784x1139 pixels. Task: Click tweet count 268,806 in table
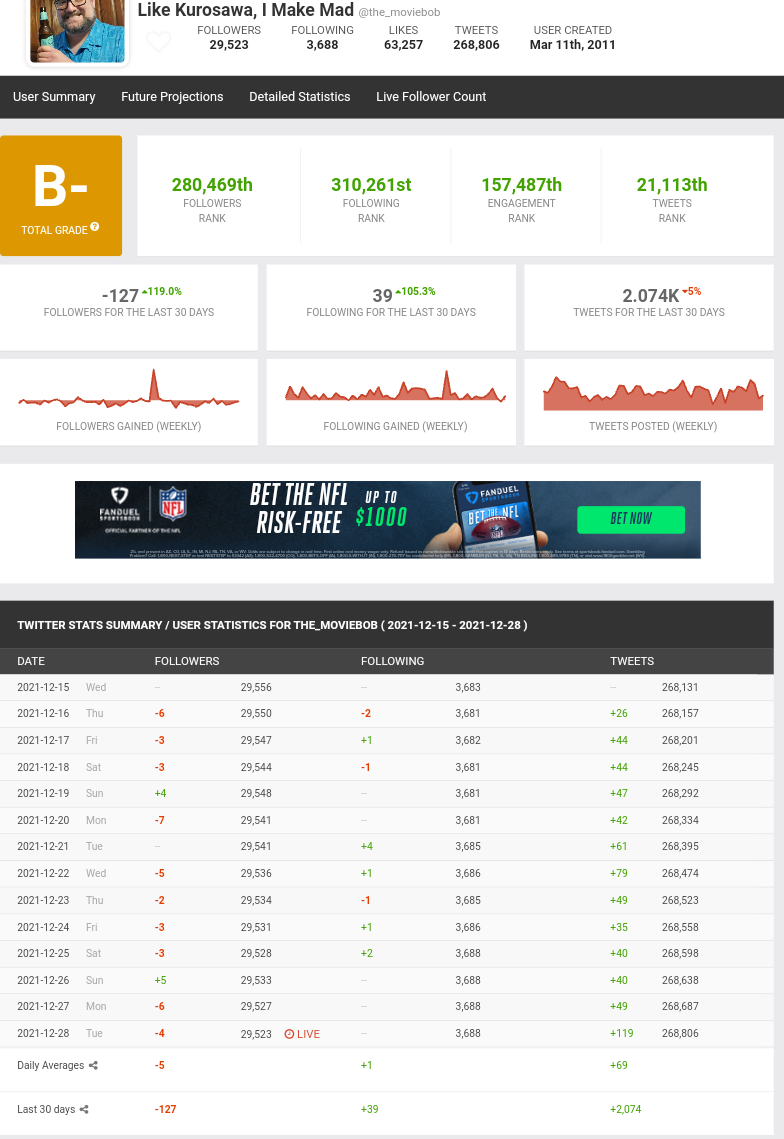click(x=680, y=1033)
